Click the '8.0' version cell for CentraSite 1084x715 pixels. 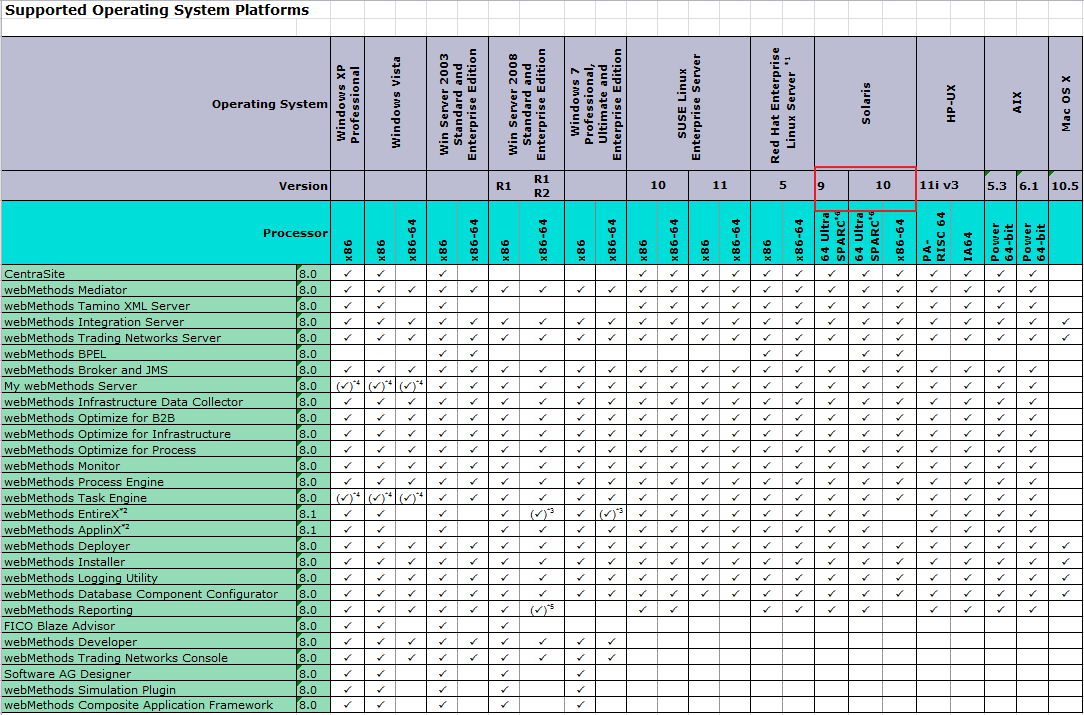(314, 274)
